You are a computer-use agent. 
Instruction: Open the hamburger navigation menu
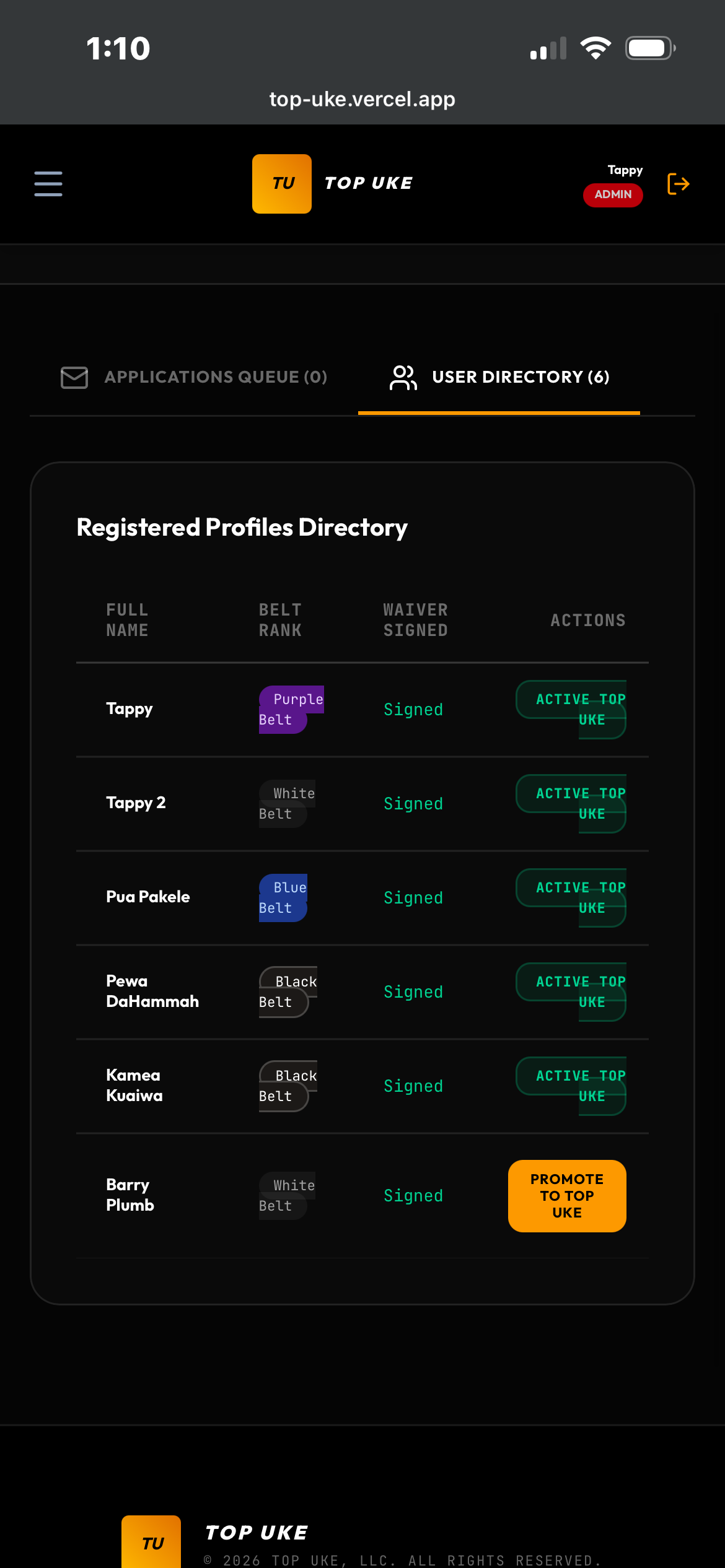coord(48,184)
